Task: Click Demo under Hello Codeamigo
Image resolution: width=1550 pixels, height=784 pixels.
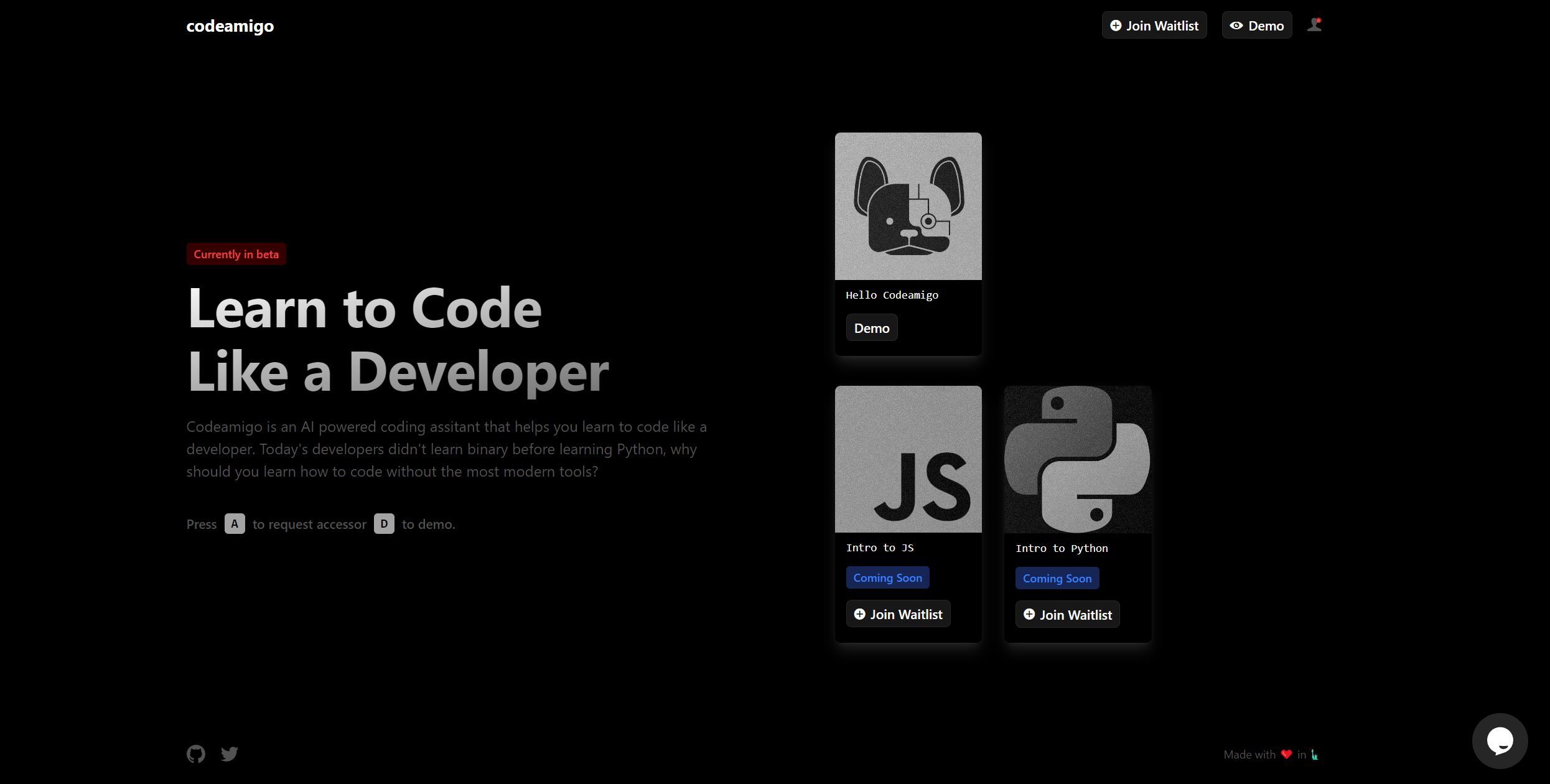Action: click(x=871, y=327)
